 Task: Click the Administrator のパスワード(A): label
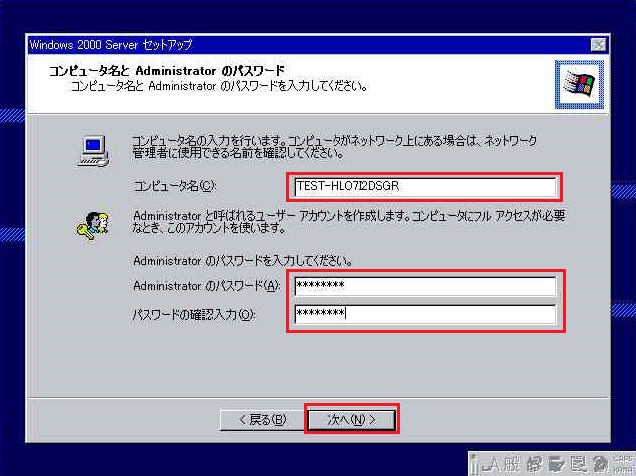(206, 285)
